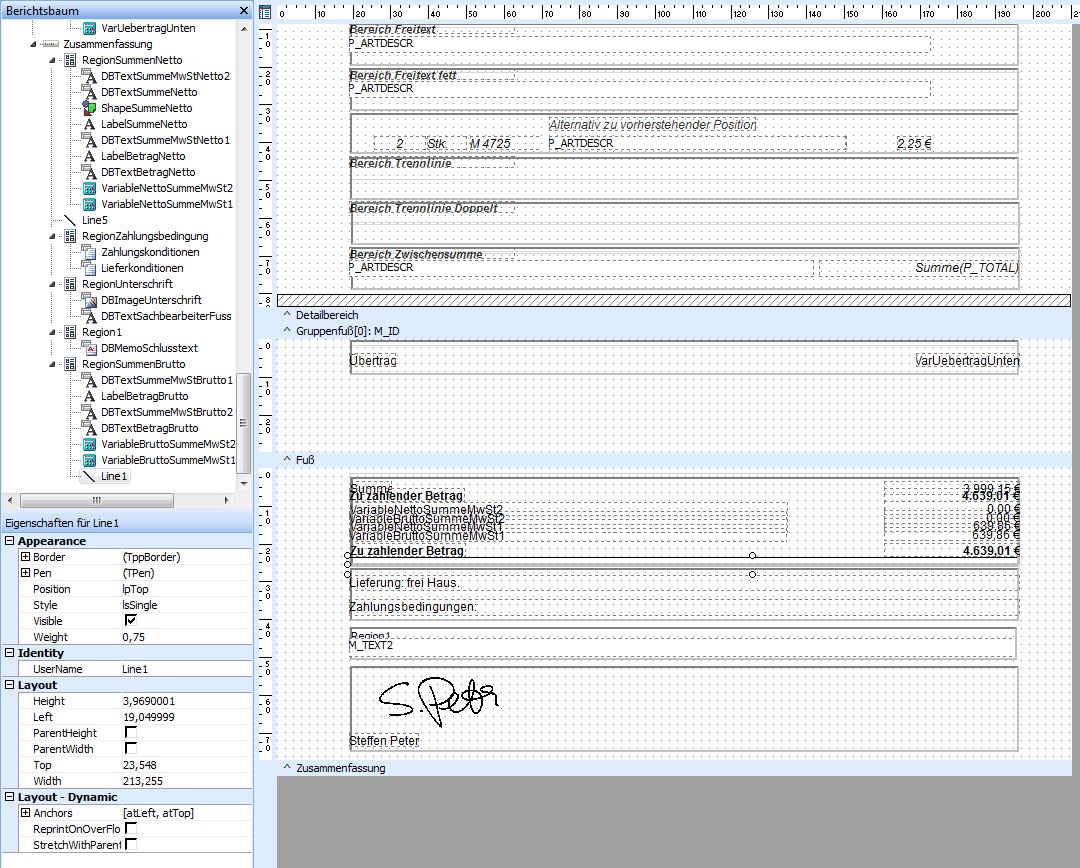Click the ShapeSummeNetto shape icon
This screenshot has width=1080, height=868.
pos(90,108)
